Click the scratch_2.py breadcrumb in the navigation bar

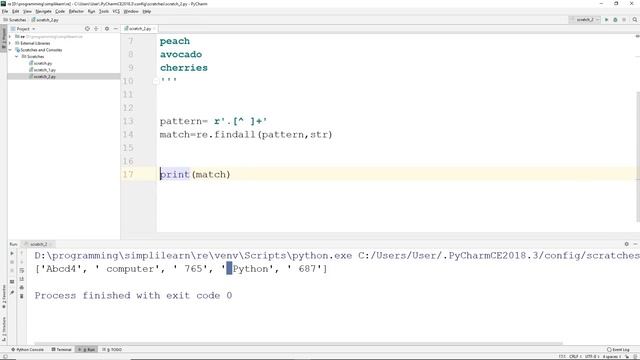coord(46,20)
